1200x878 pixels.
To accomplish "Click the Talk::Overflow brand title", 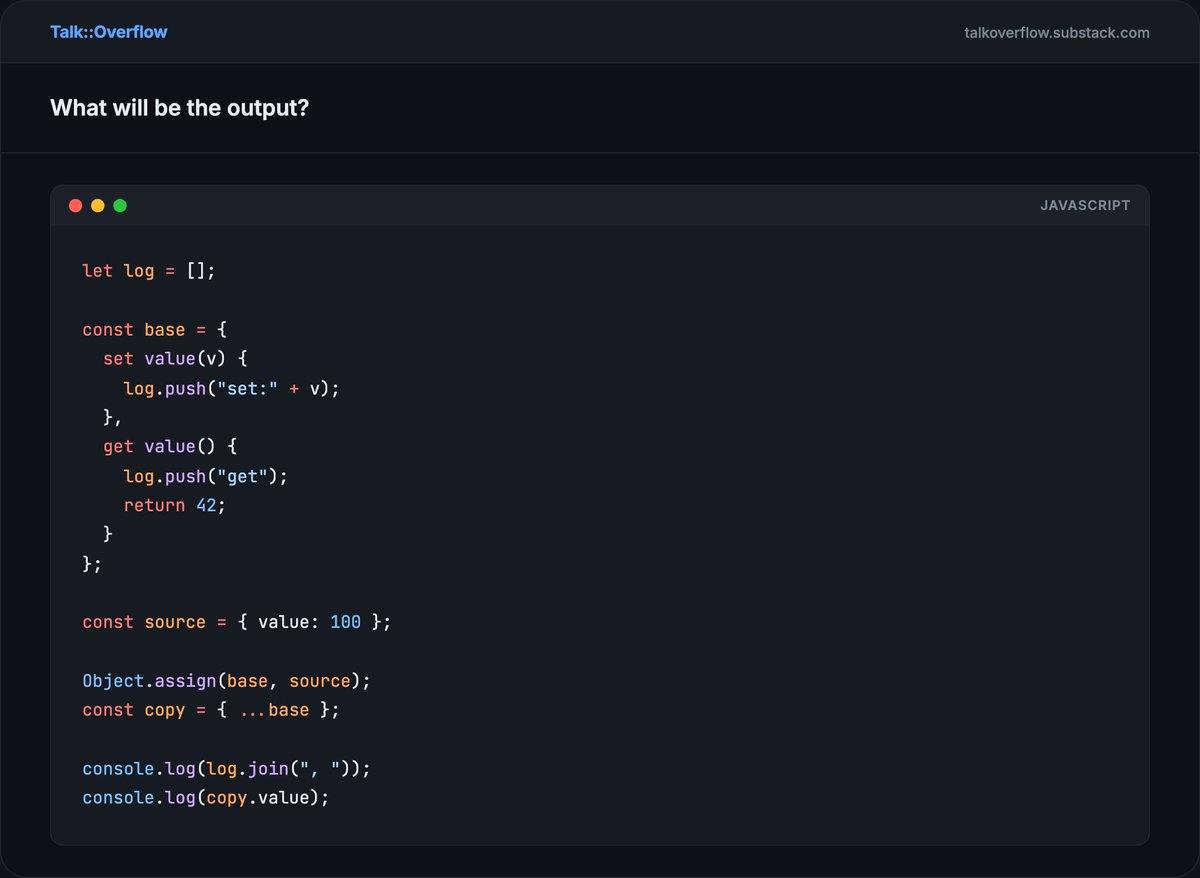I will click(109, 32).
